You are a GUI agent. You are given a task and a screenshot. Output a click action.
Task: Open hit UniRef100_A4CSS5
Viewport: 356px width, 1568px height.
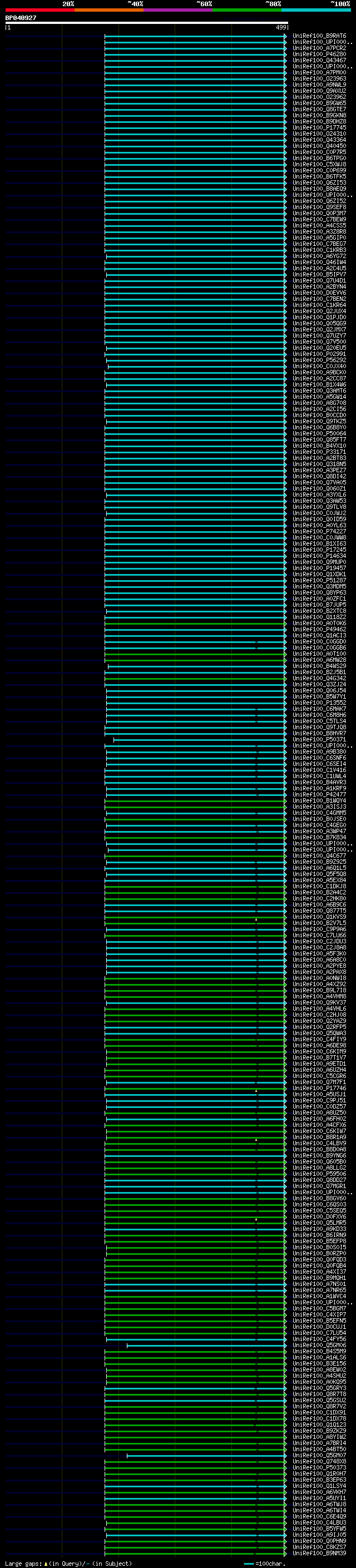pyautogui.click(x=319, y=225)
